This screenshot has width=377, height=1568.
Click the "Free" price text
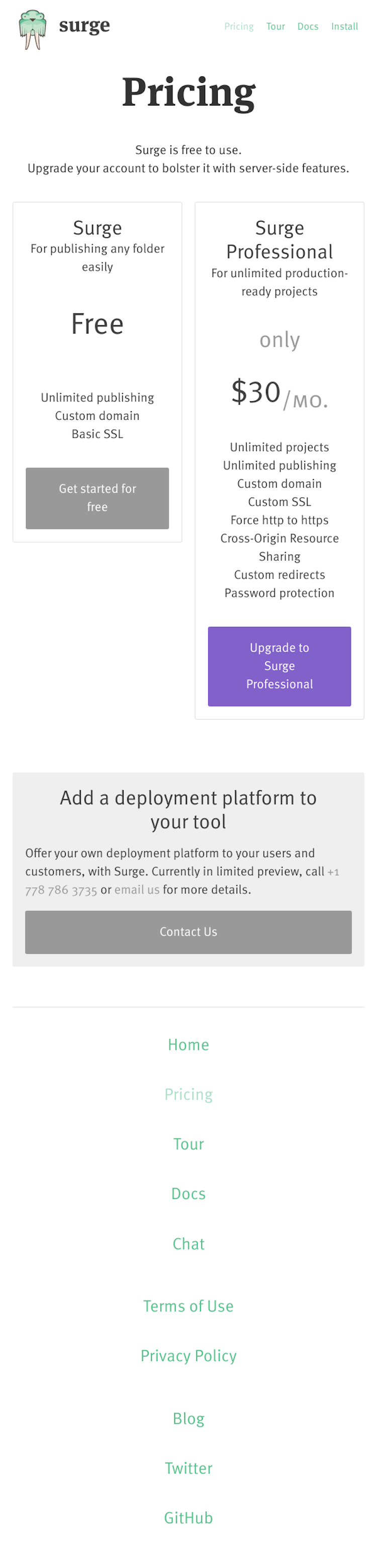pyautogui.click(x=98, y=324)
